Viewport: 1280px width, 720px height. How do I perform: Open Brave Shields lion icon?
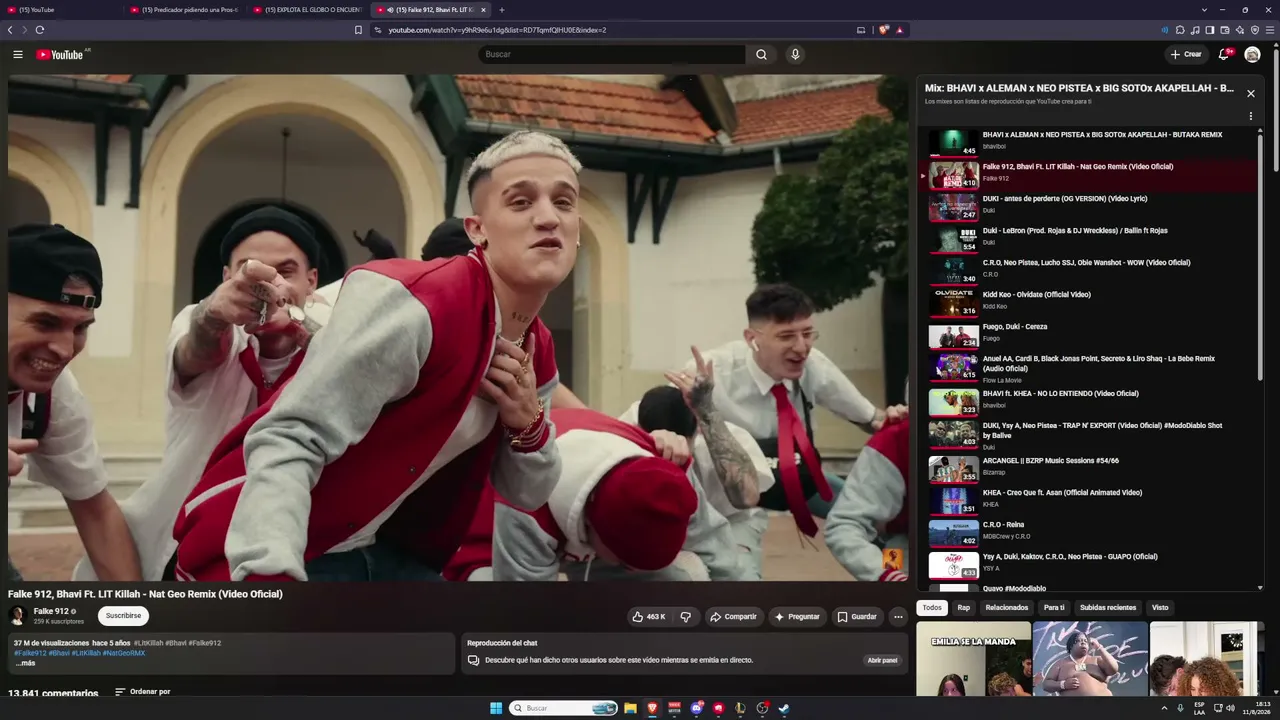[x=883, y=30]
